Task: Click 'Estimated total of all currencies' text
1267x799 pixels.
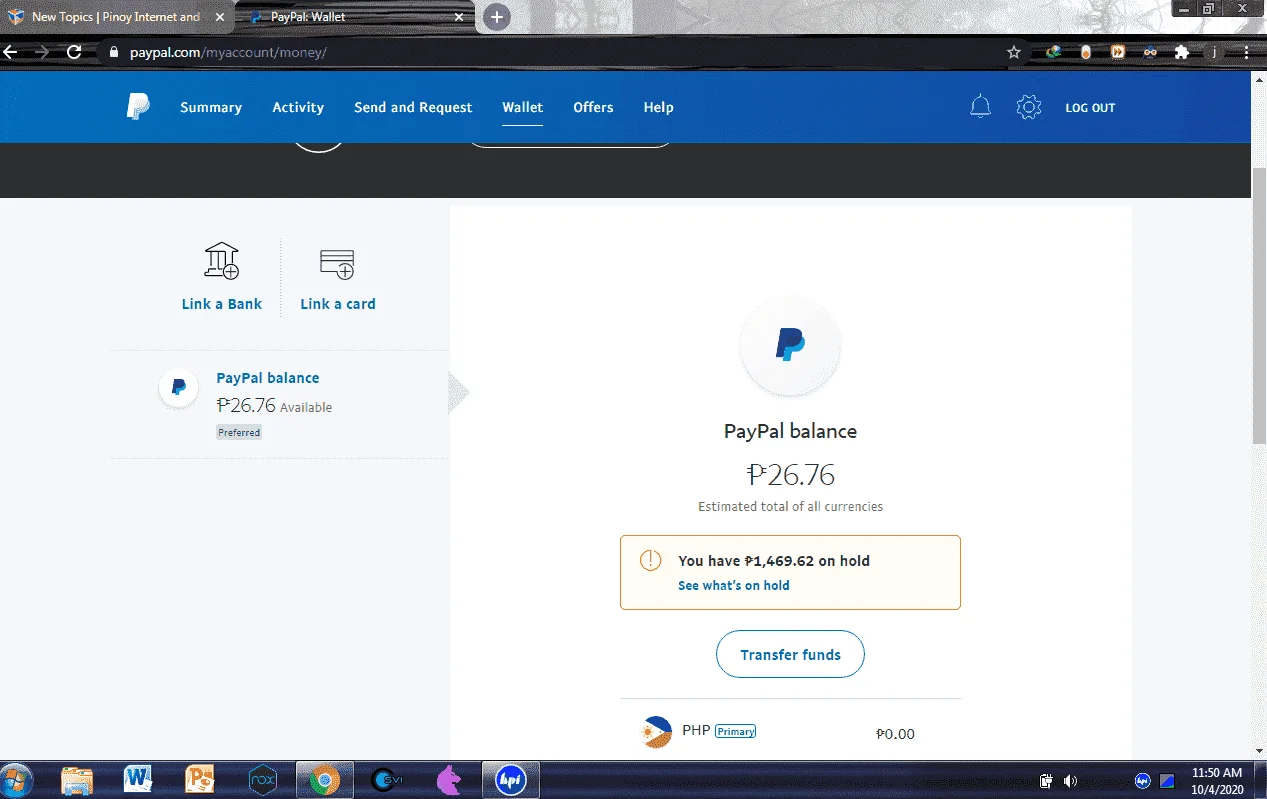Action: tap(790, 506)
